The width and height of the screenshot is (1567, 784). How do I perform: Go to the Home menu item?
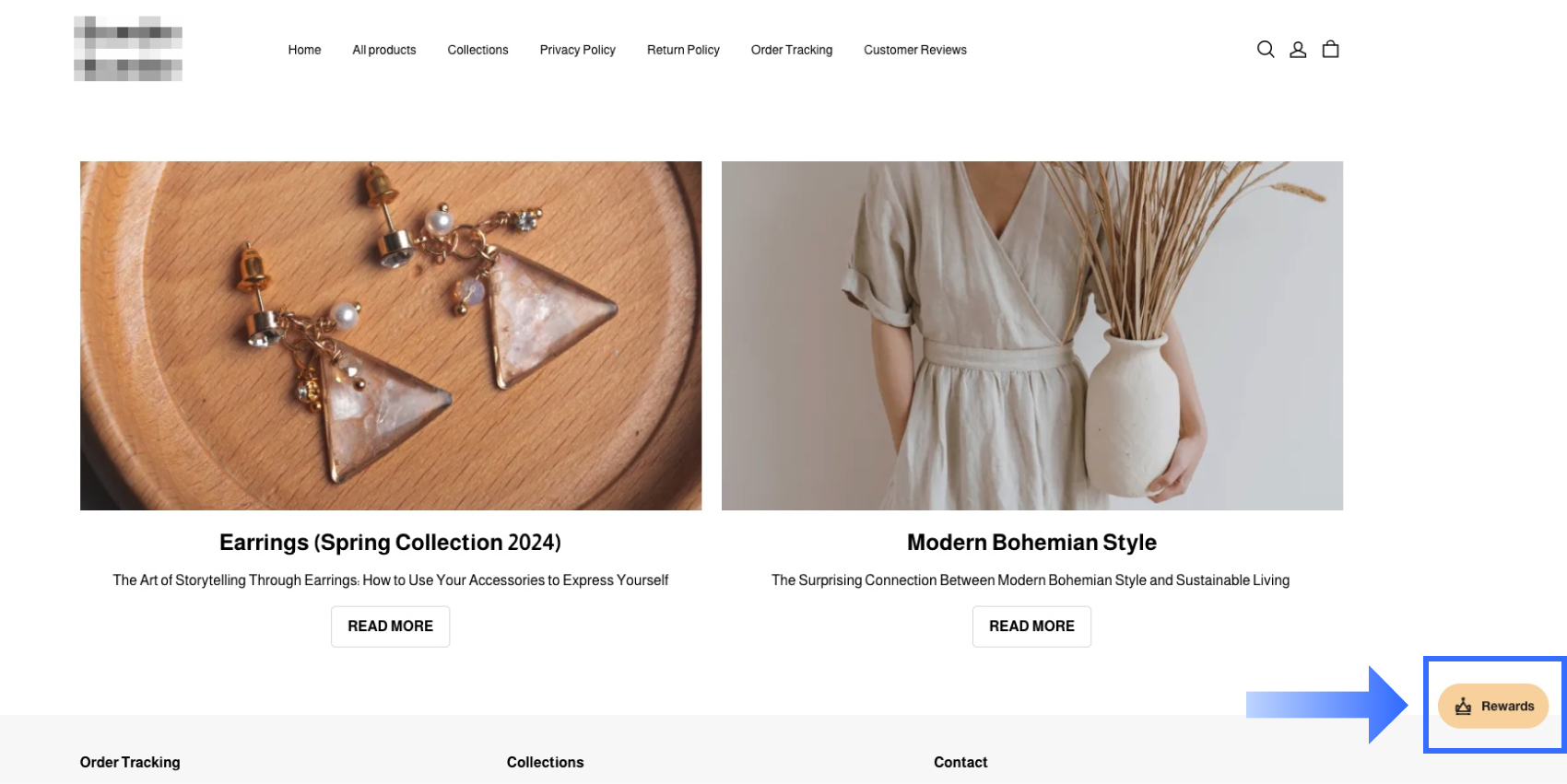pyautogui.click(x=304, y=50)
